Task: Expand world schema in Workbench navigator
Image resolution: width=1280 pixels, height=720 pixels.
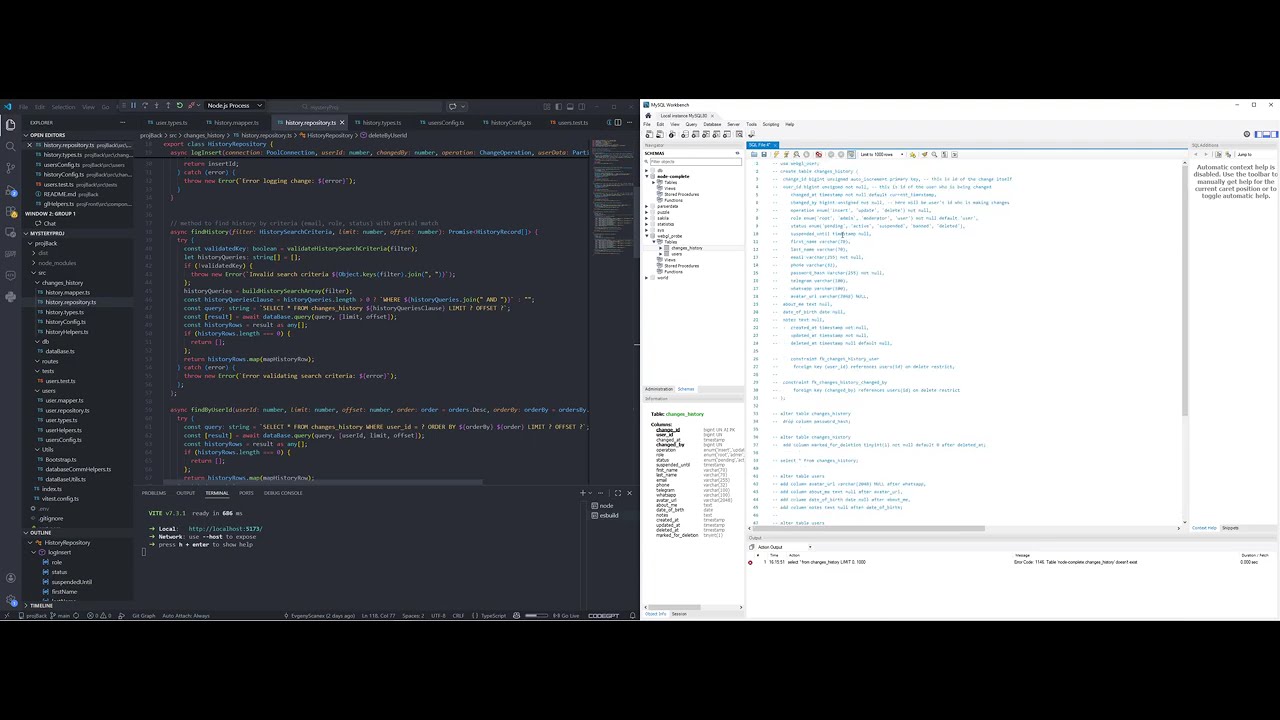Action: (646, 278)
